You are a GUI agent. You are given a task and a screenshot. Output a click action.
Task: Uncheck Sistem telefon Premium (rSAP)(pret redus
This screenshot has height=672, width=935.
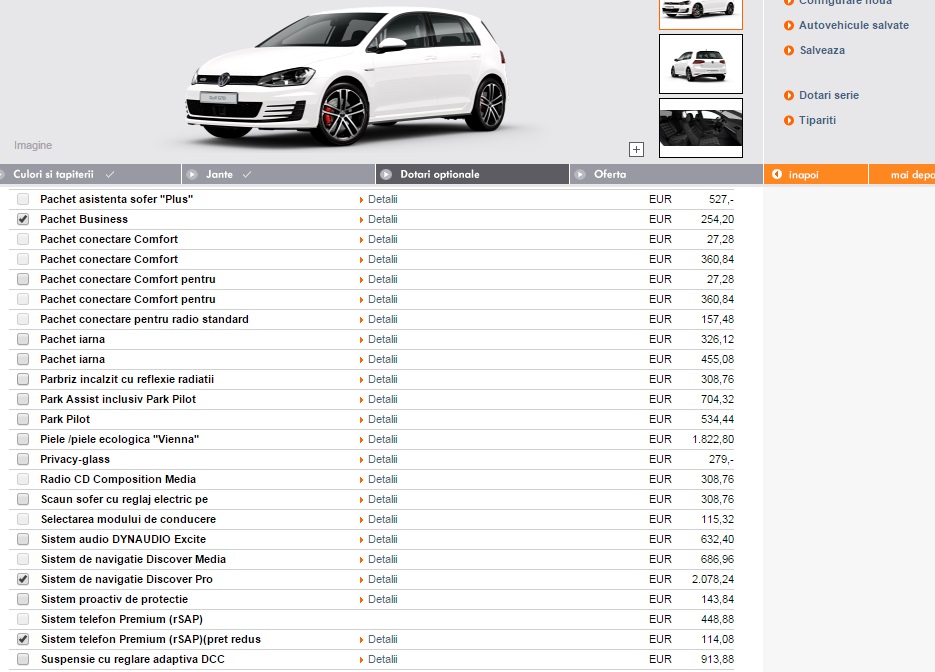[23, 639]
